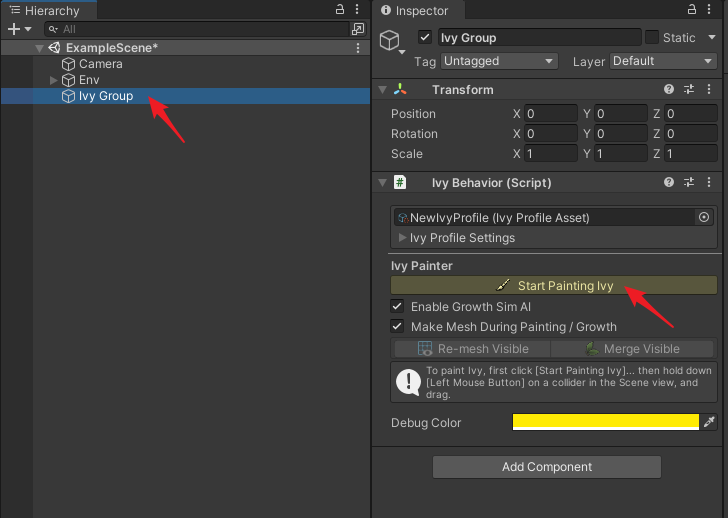Expand the Env object
This screenshot has width=728, height=518.
53,80
